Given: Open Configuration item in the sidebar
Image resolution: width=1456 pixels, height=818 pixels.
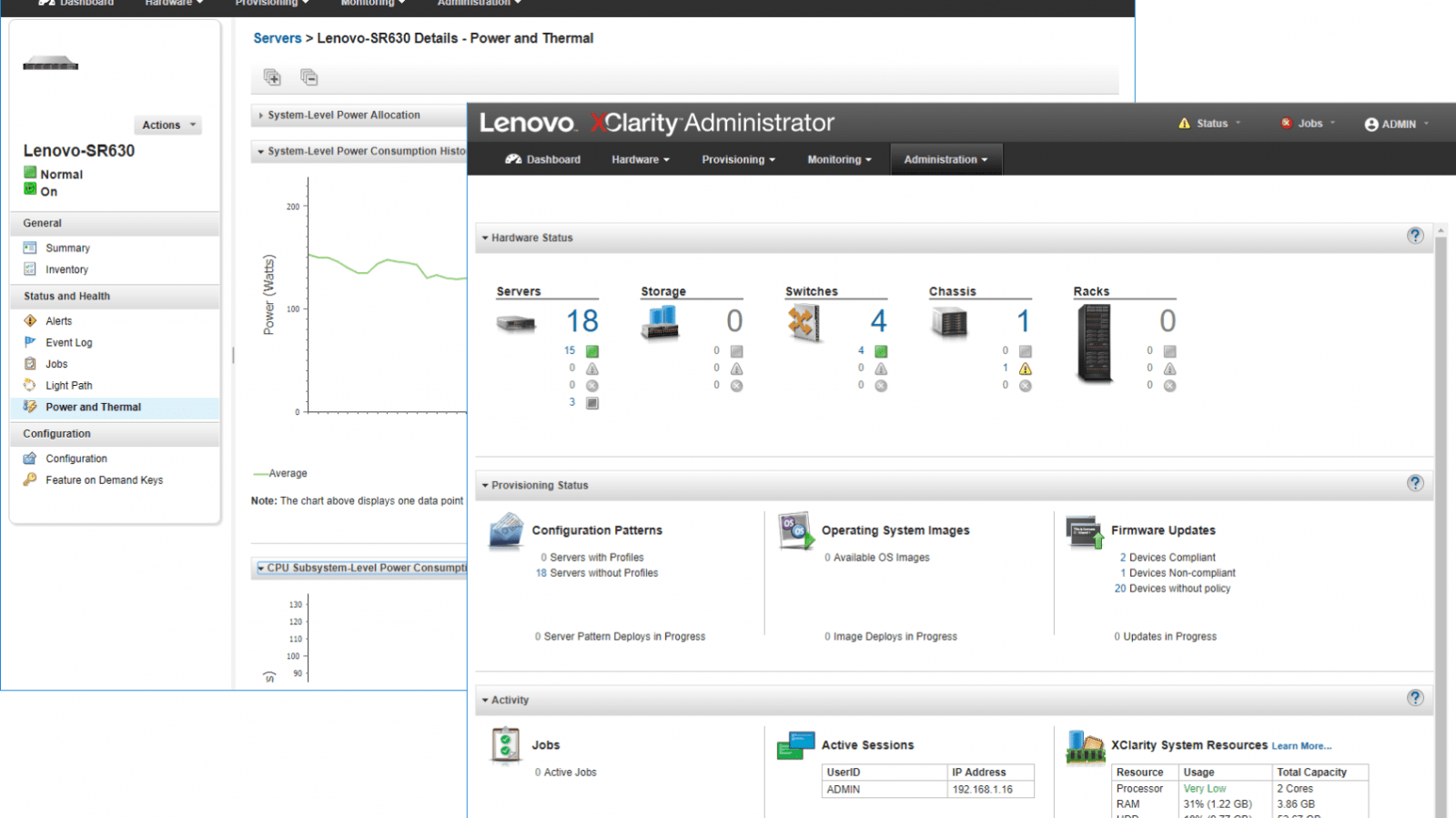Looking at the screenshot, I should tap(76, 459).
